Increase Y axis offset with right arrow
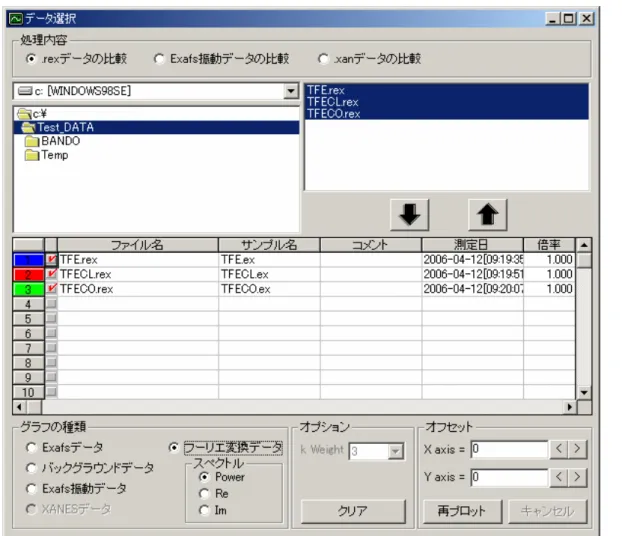Image resolution: width=622 pixels, height=536 pixels. [577, 476]
